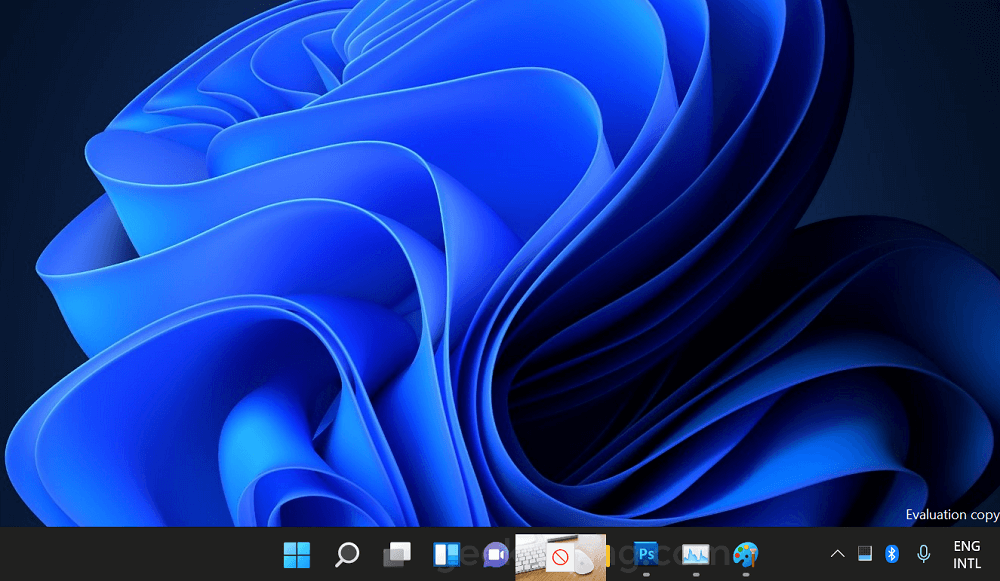
Task: Open taskbar Search magnifier
Action: coord(347,554)
